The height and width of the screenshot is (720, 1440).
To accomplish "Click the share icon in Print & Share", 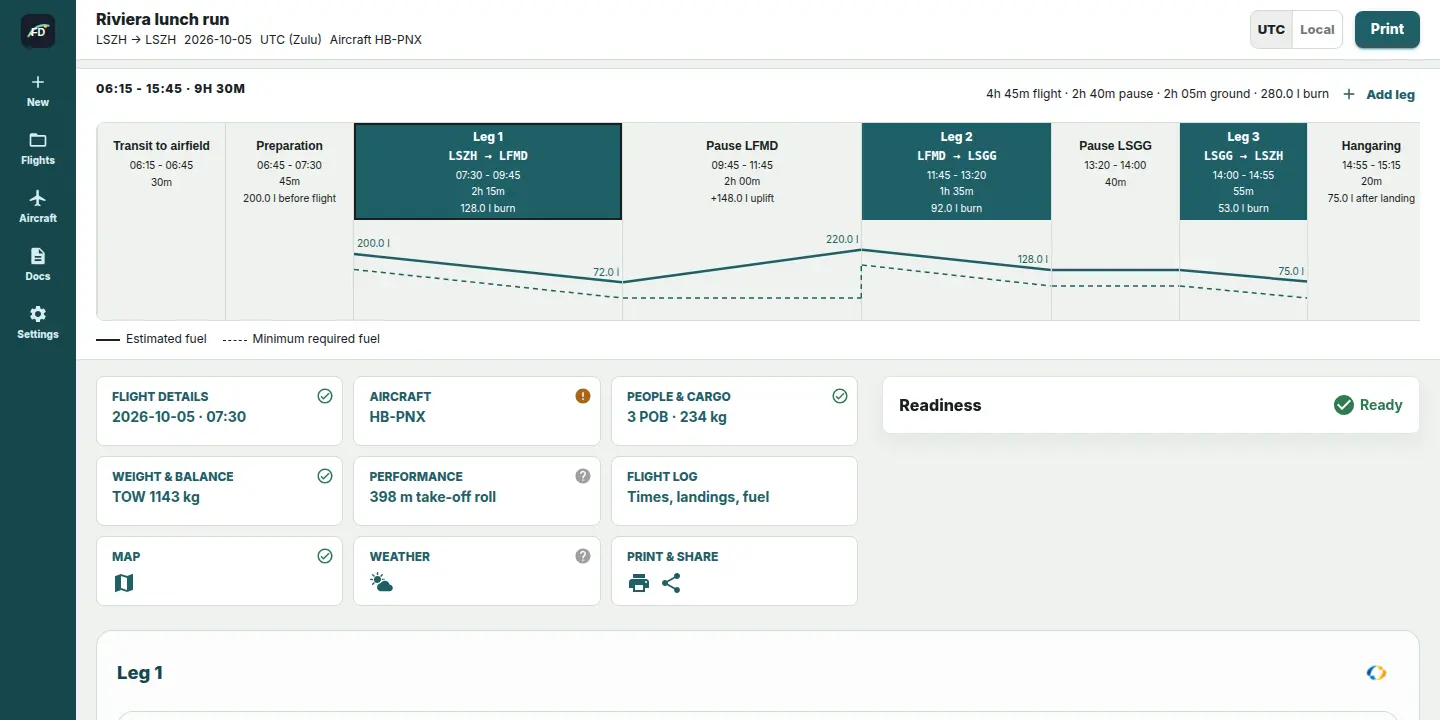I will coord(671,583).
